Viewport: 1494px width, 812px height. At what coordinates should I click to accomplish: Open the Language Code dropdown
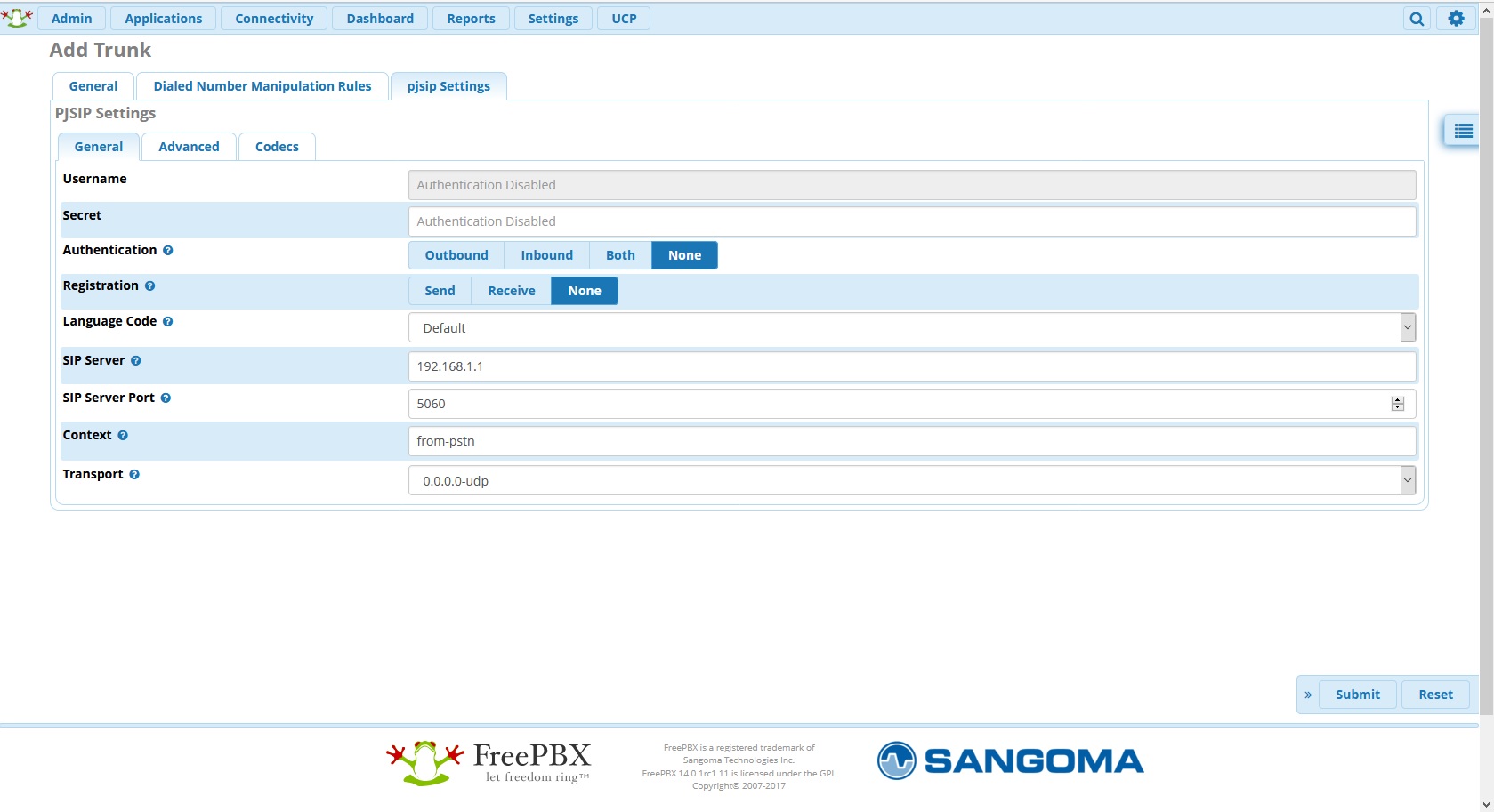click(911, 328)
